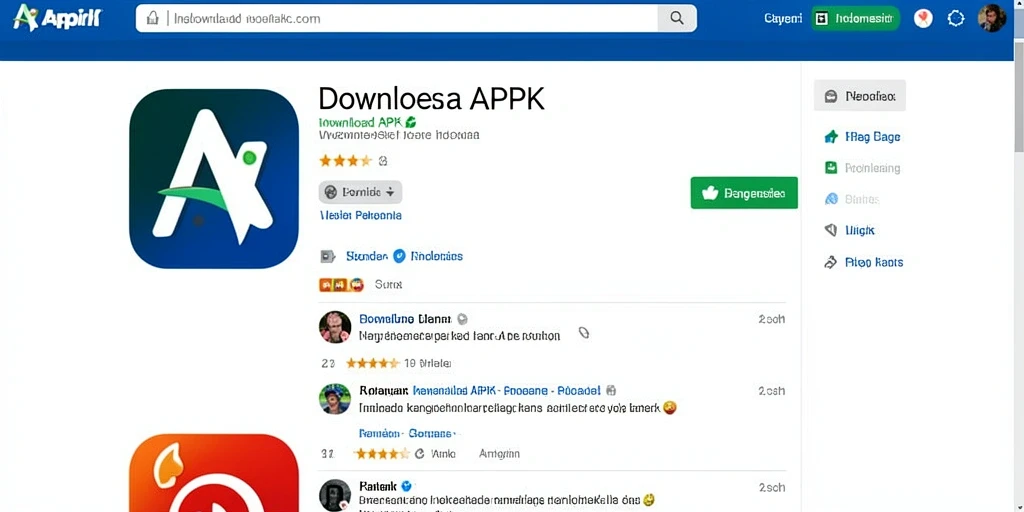Open the user profile avatar

pos(992,18)
